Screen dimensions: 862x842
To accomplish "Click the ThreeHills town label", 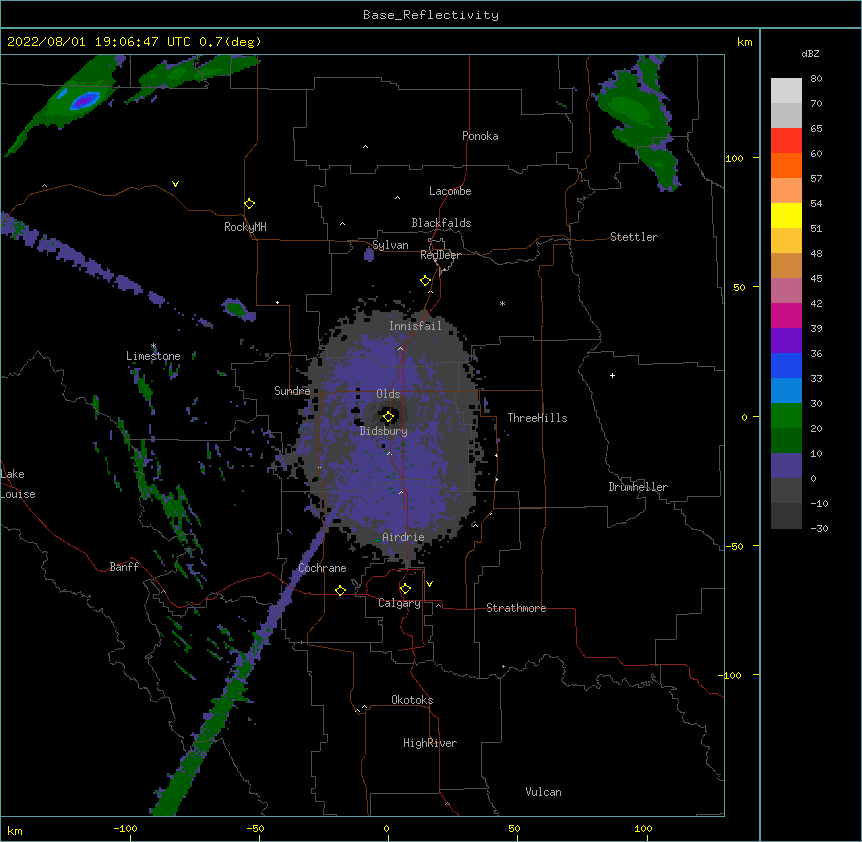I will point(537,418).
